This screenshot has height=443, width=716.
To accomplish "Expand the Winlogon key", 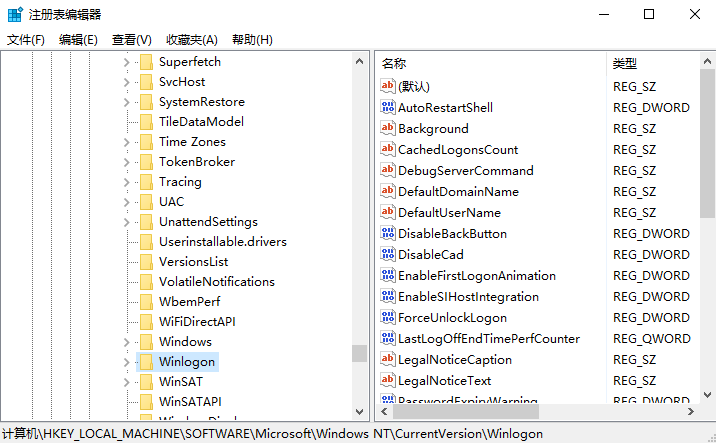I will pos(126,362).
